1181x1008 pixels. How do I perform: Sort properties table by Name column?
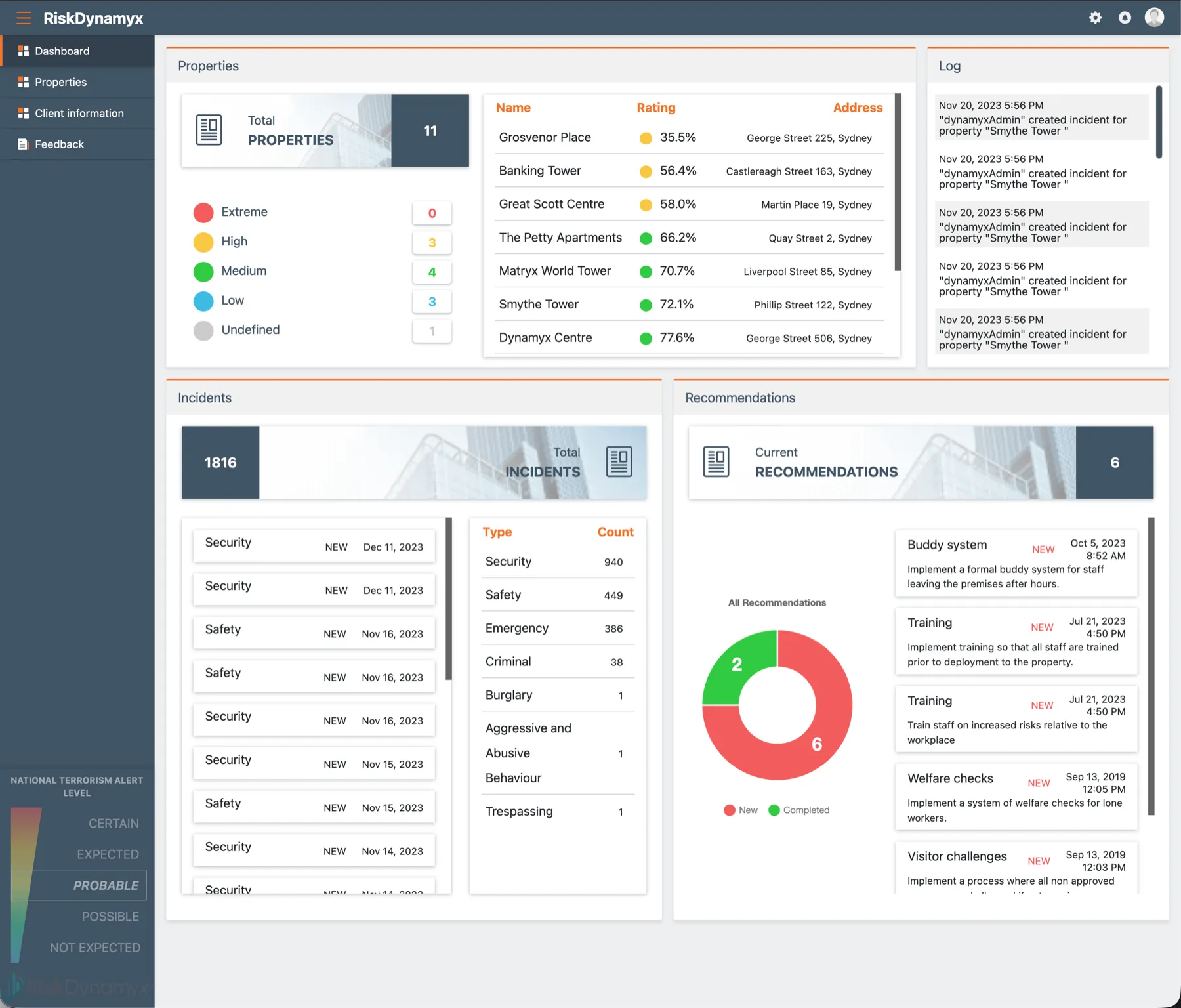513,108
